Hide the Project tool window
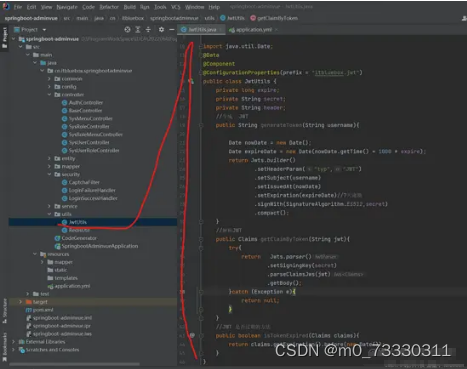The width and height of the screenshot is (467, 369). click(172, 30)
